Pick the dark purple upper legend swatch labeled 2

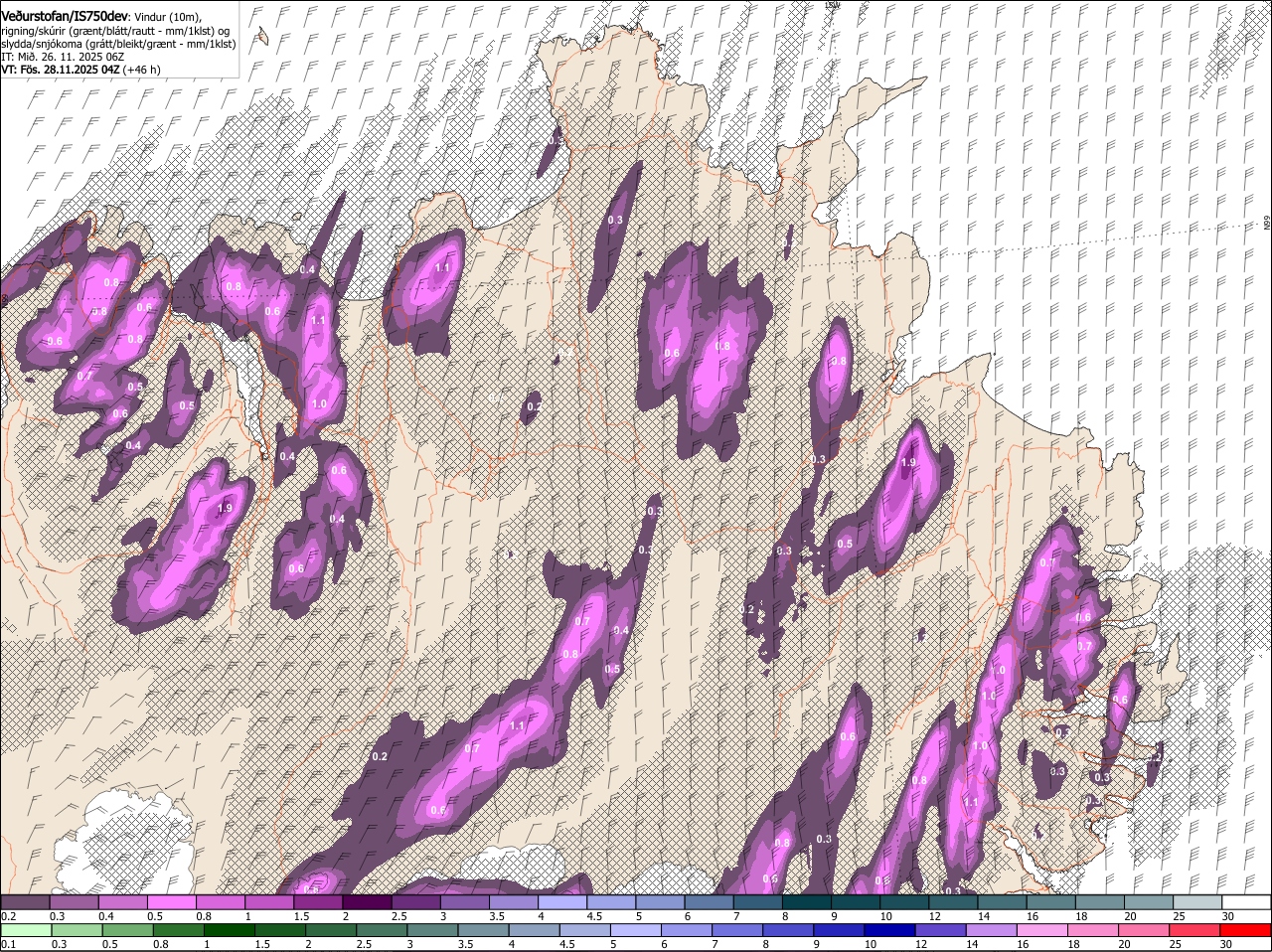(368, 901)
